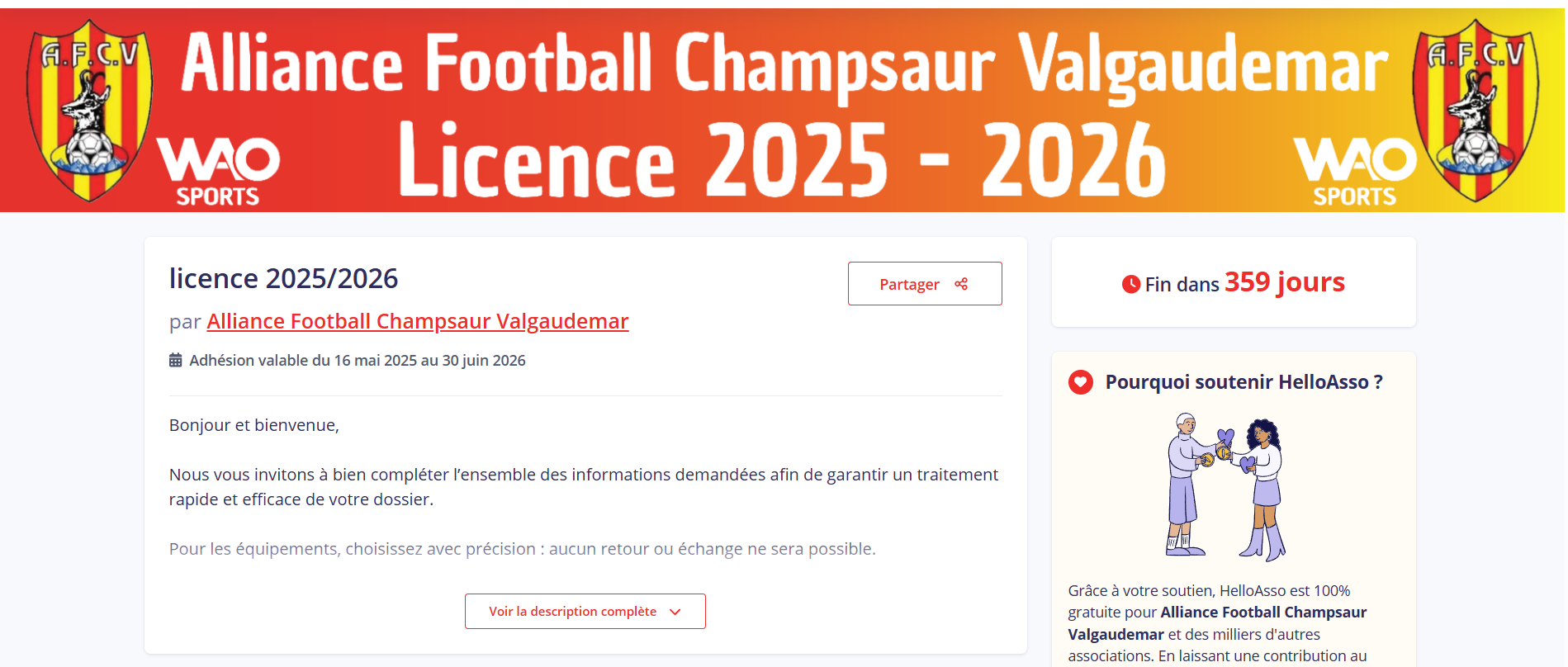The width and height of the screenshot is (1568, 667).
Task: Click the HelloAsso donation illustration
Action: click(x=1227, y=487)
